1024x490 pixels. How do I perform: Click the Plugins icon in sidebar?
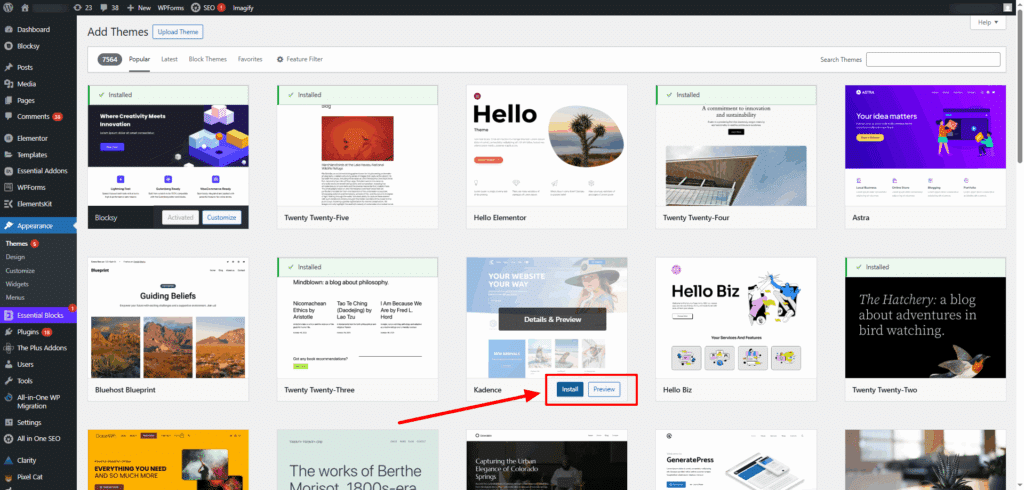click(x=8, y=332)
